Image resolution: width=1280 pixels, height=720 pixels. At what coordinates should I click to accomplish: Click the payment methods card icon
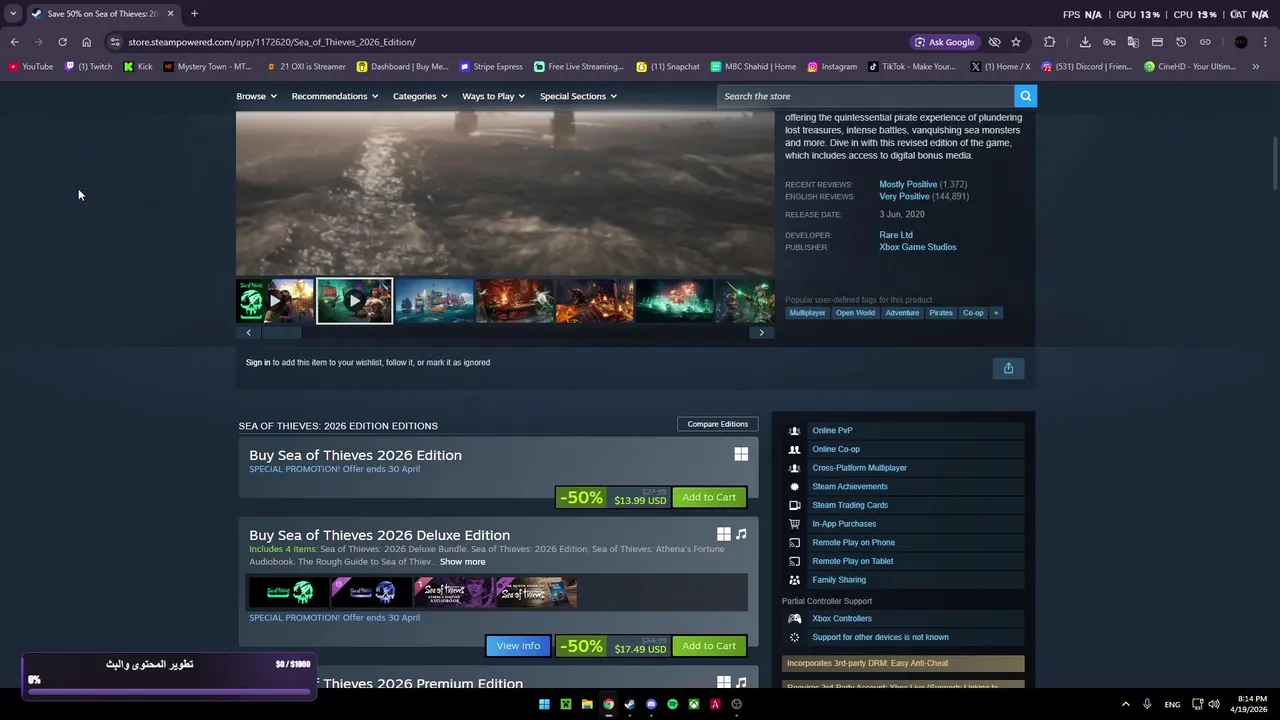tap(1157, 42)
